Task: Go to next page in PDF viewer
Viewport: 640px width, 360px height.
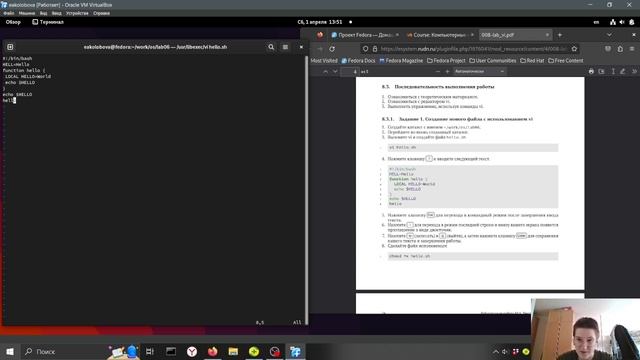Action: [x=335, y=71]
